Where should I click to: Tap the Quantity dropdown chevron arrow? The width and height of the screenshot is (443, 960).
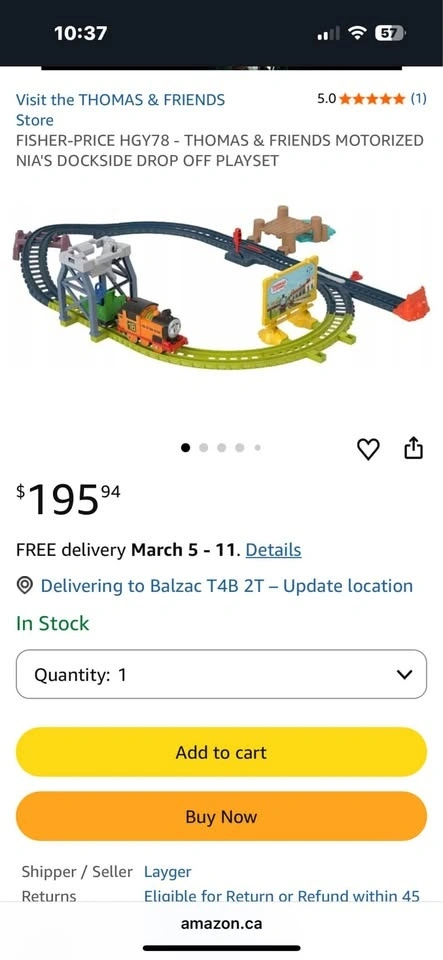pos(404,675)
